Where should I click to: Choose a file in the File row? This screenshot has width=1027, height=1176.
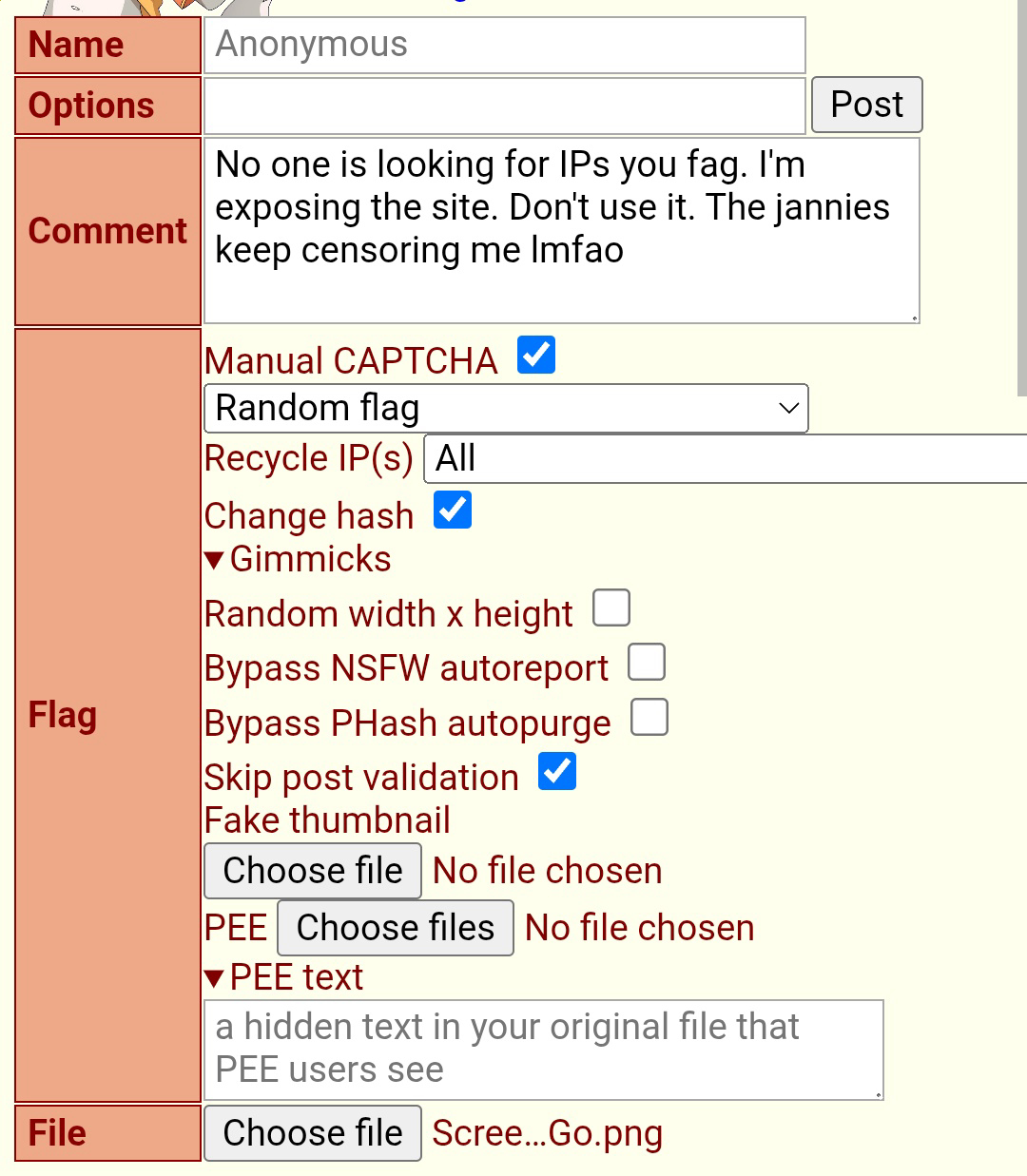pos(313,1133)
